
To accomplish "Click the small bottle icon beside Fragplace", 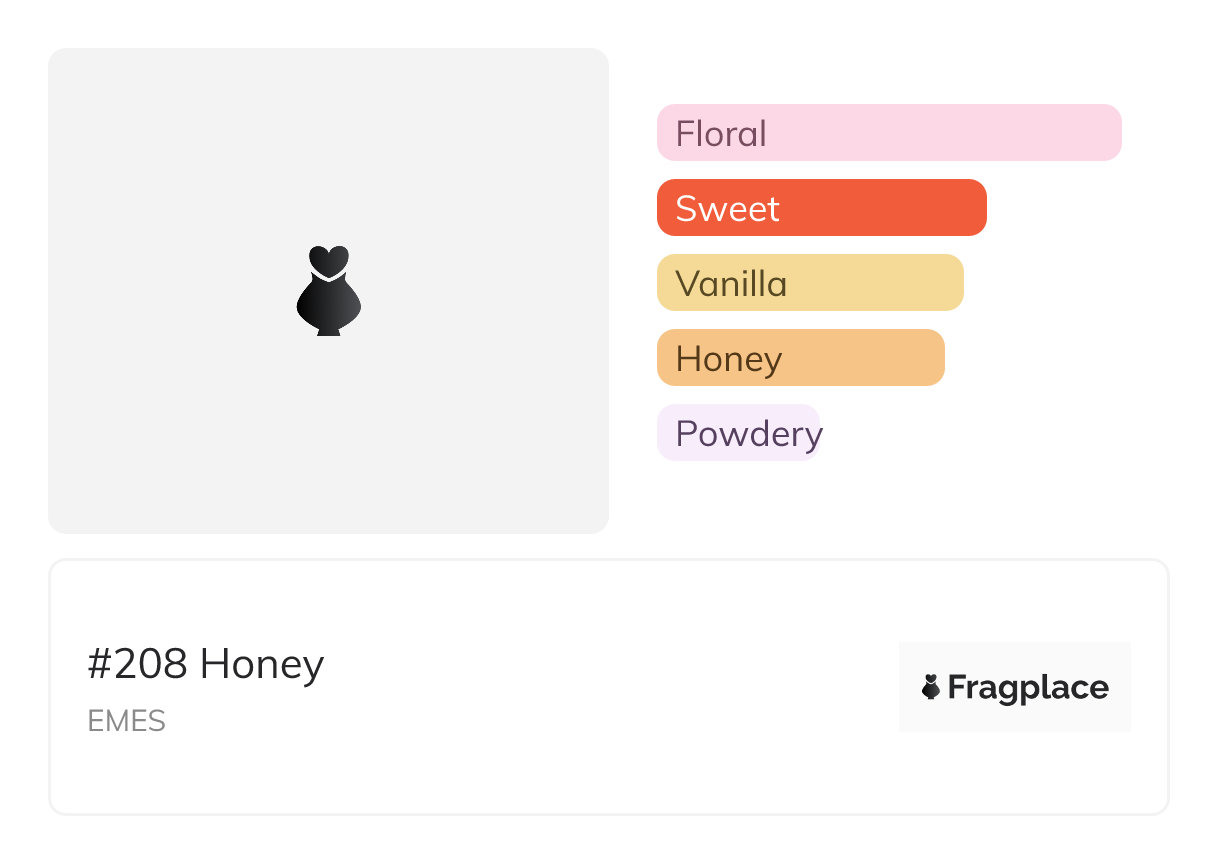I will 931,687.
